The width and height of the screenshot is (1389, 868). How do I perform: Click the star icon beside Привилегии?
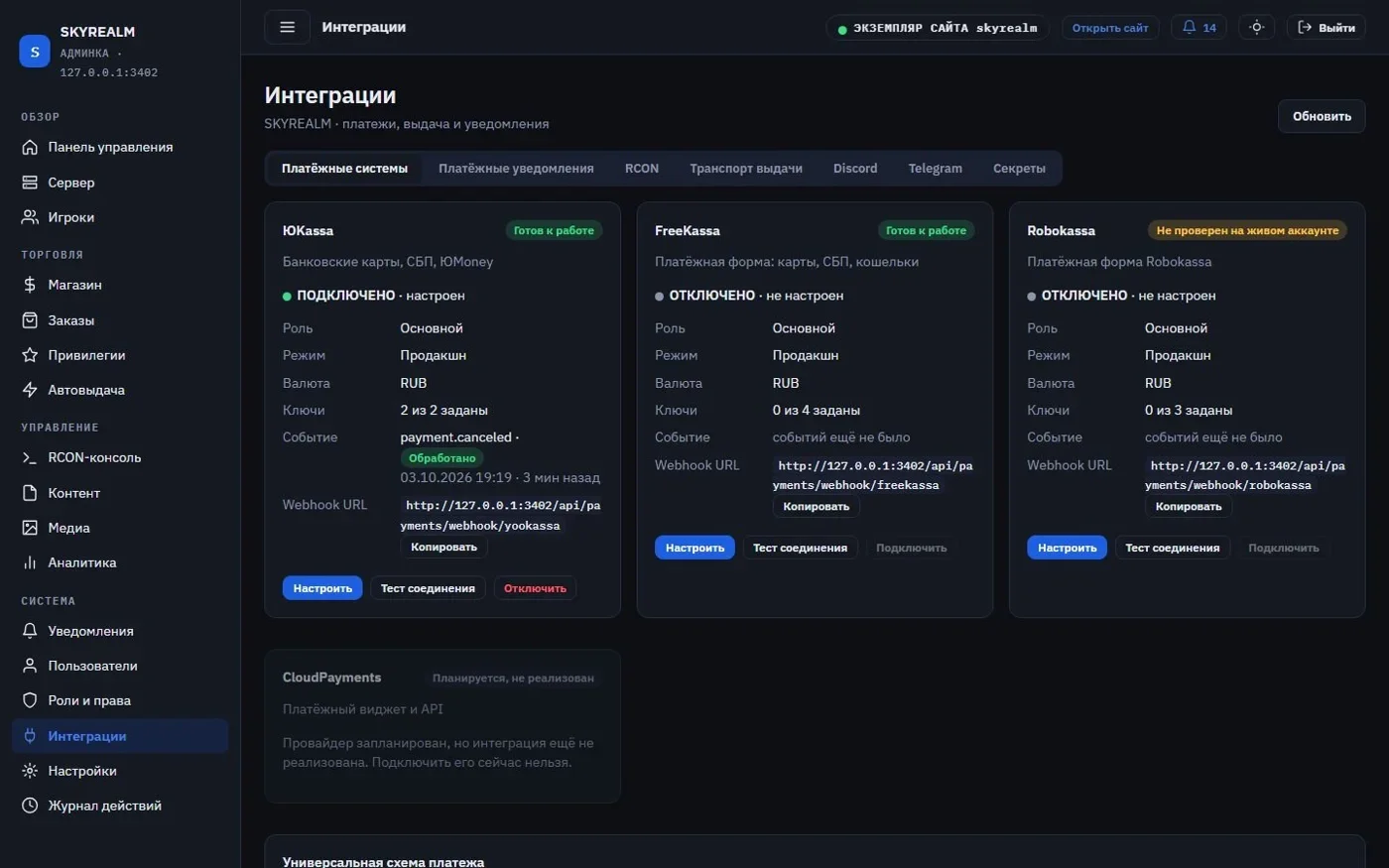pyautogui.click(x=30, y=355)
